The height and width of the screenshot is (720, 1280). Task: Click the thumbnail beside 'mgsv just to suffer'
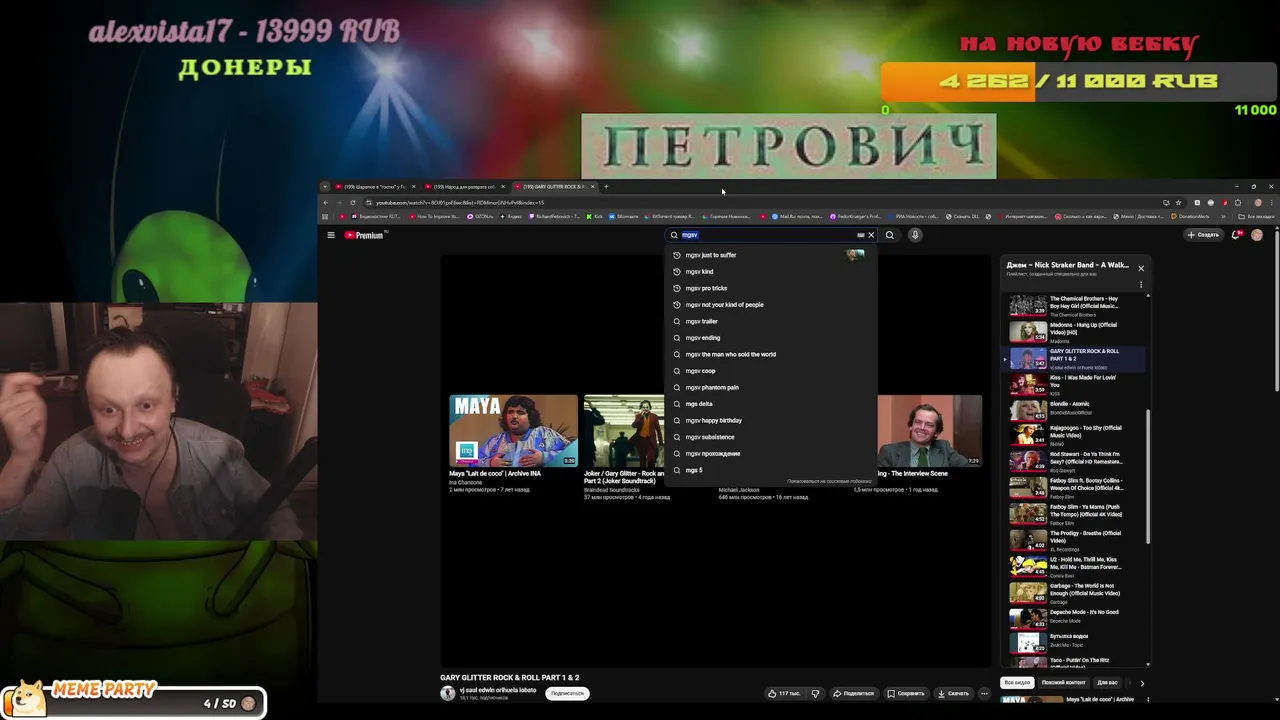[854, 255]
